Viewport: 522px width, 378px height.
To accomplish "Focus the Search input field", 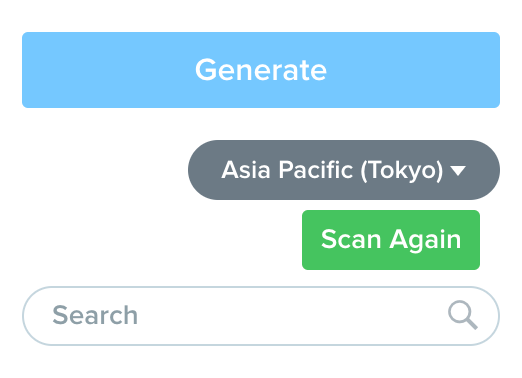I will point(261,316).
